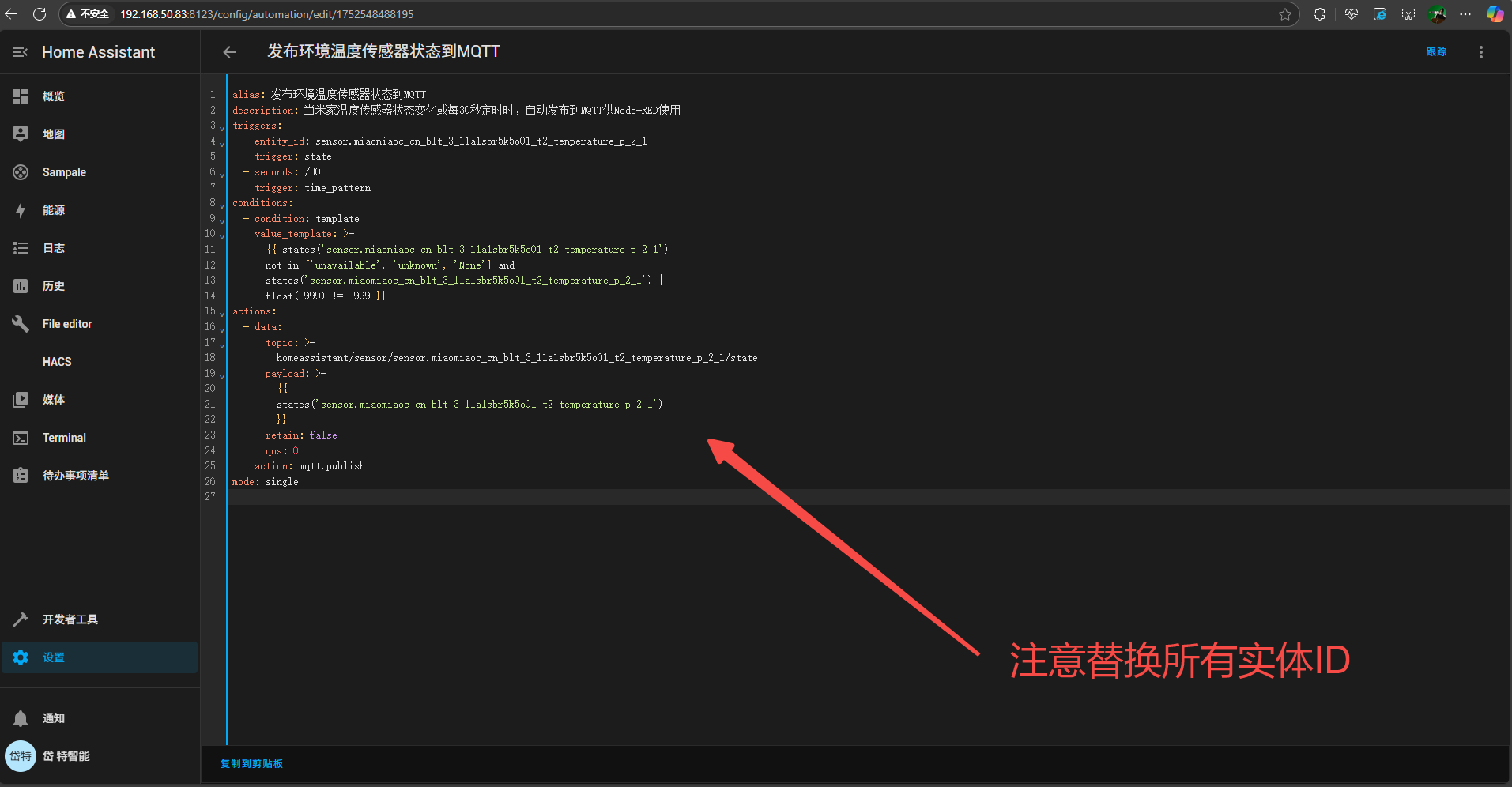
Task: Open 通知 notifications bell
Action: 21,718
